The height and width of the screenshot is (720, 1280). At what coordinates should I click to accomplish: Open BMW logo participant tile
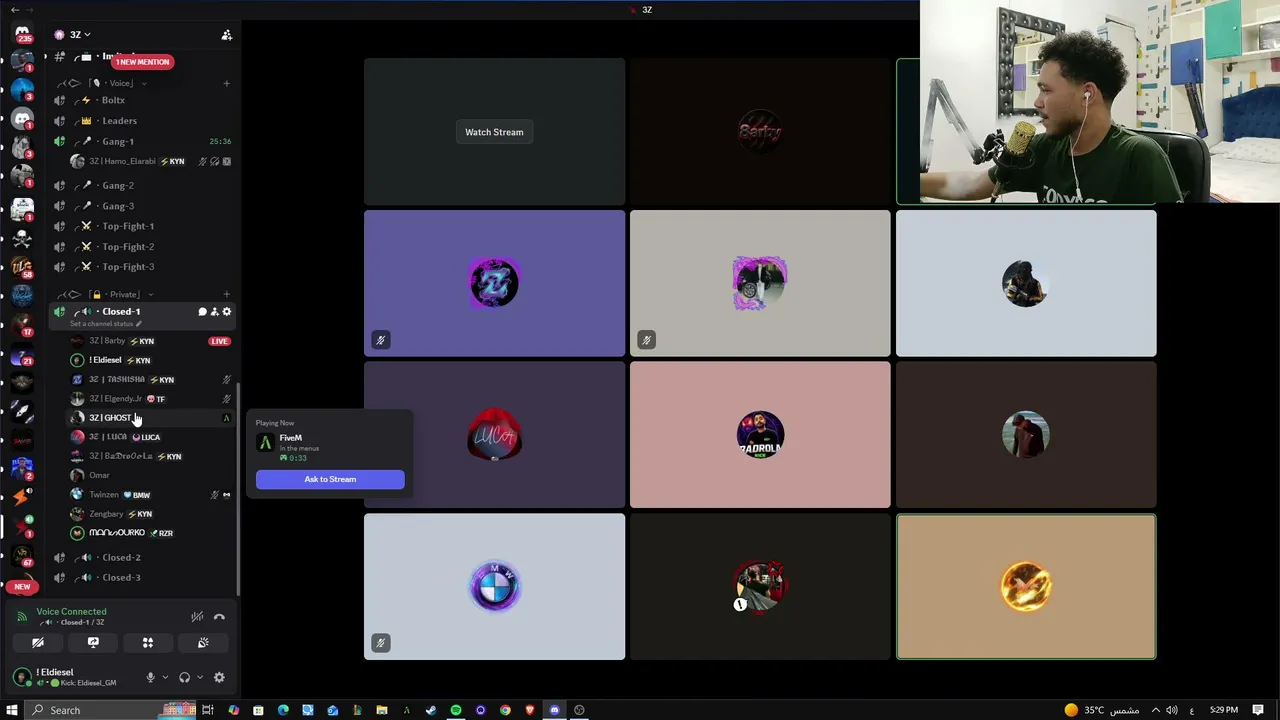pos(494,587)
